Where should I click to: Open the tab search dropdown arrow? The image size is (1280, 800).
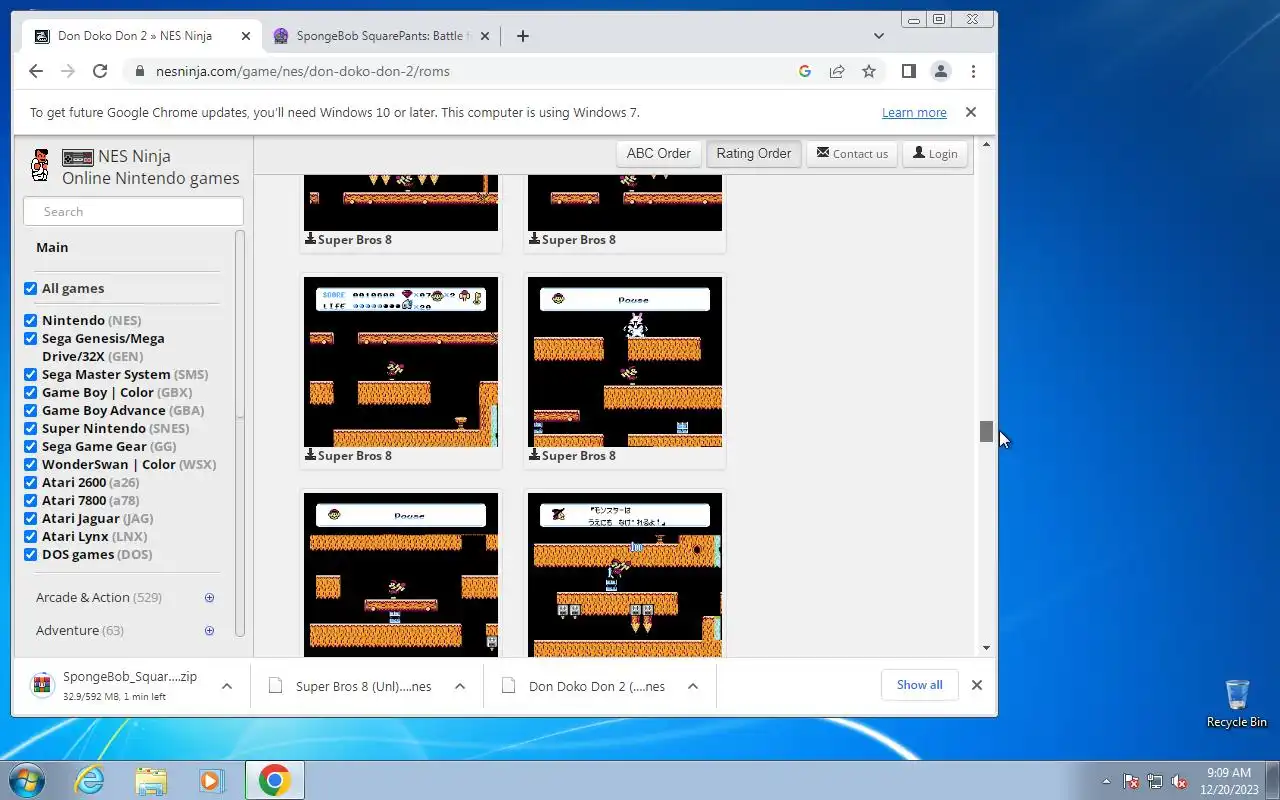click(879, 36)
